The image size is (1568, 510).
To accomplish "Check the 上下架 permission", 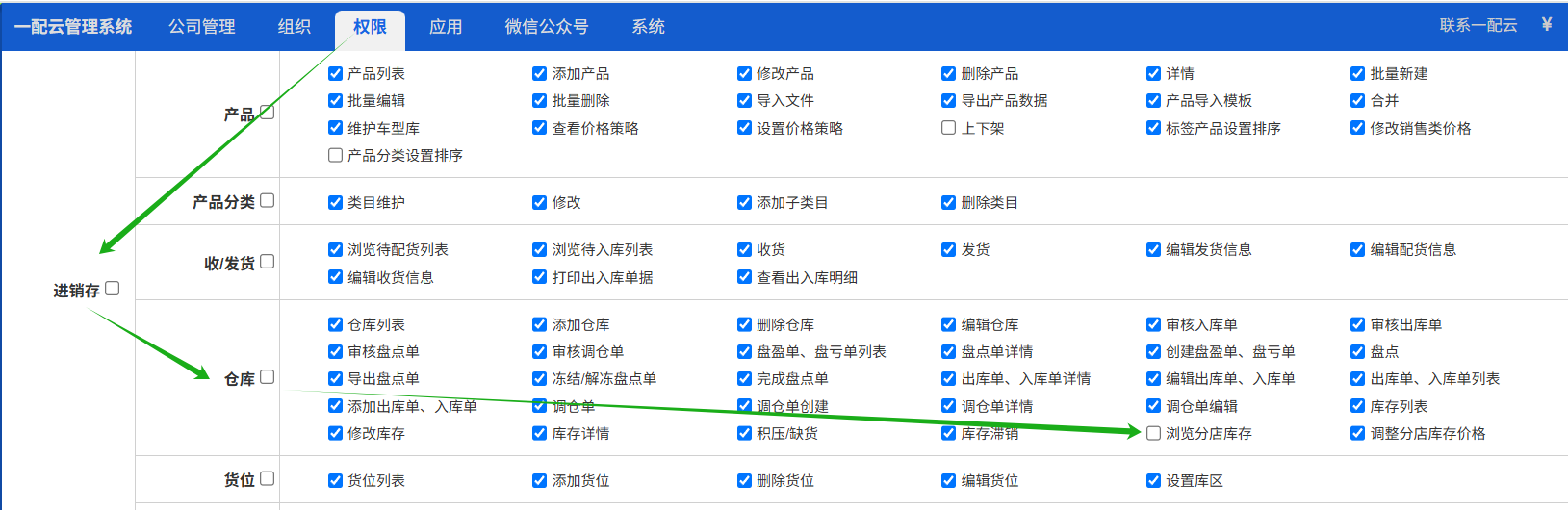I will click(x=948, y=128).
